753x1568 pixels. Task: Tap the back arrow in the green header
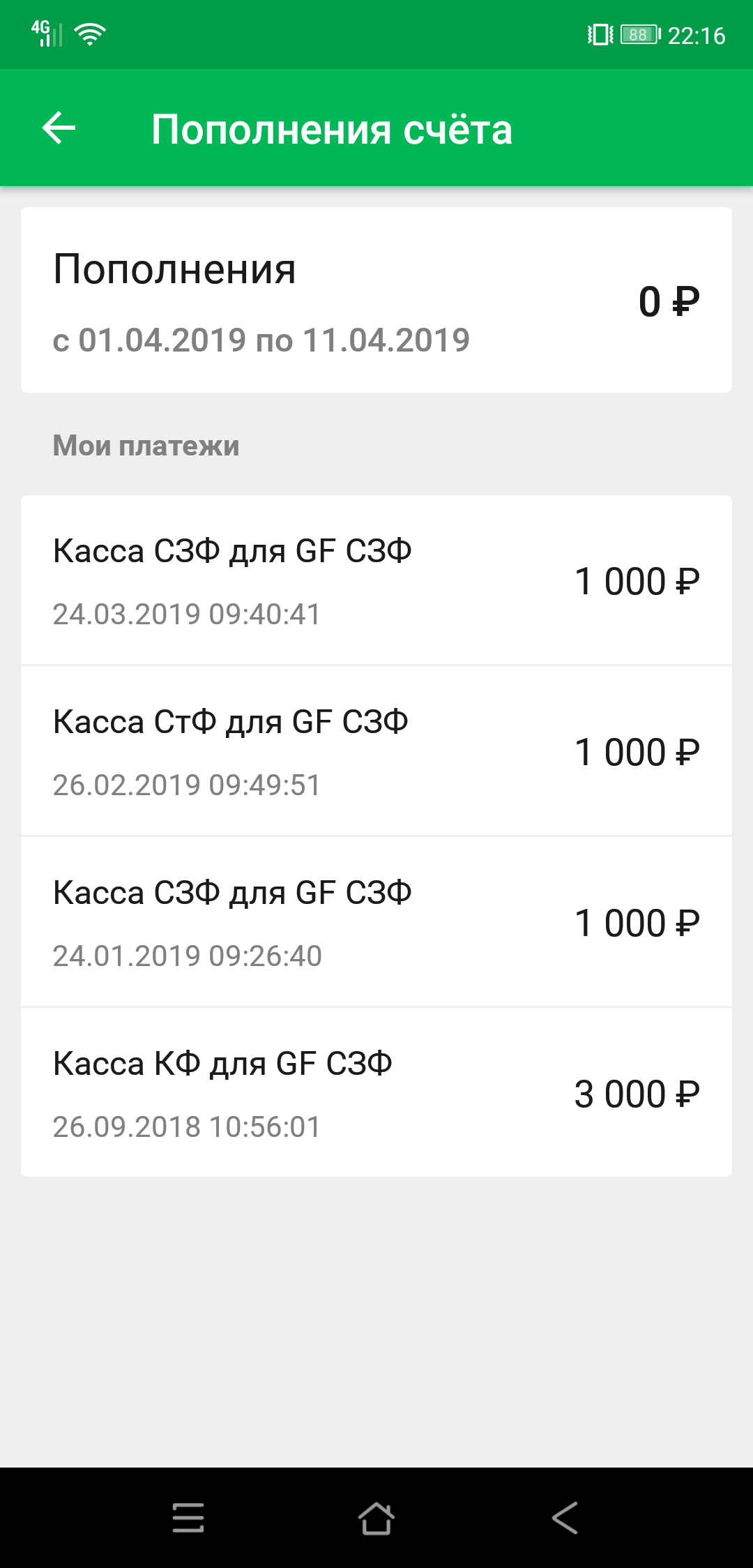tap(59, 128)
